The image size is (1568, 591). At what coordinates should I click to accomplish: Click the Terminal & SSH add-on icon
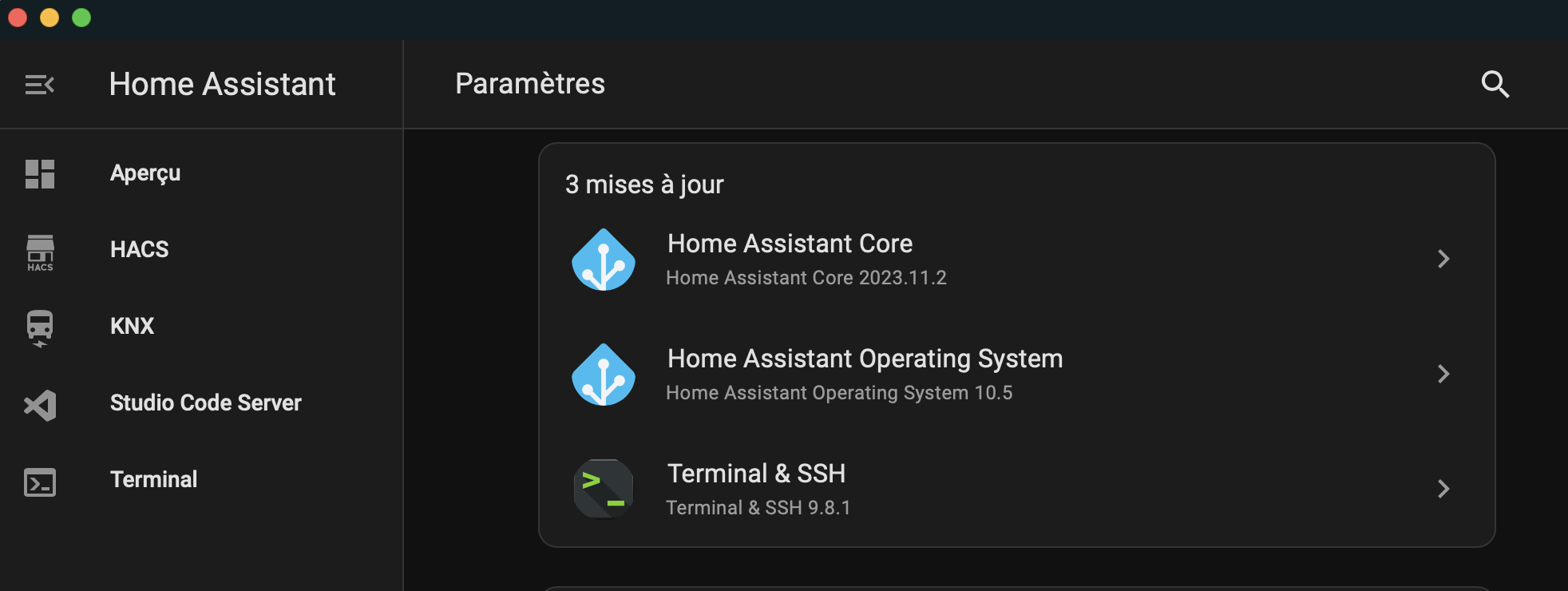[604, 489]
